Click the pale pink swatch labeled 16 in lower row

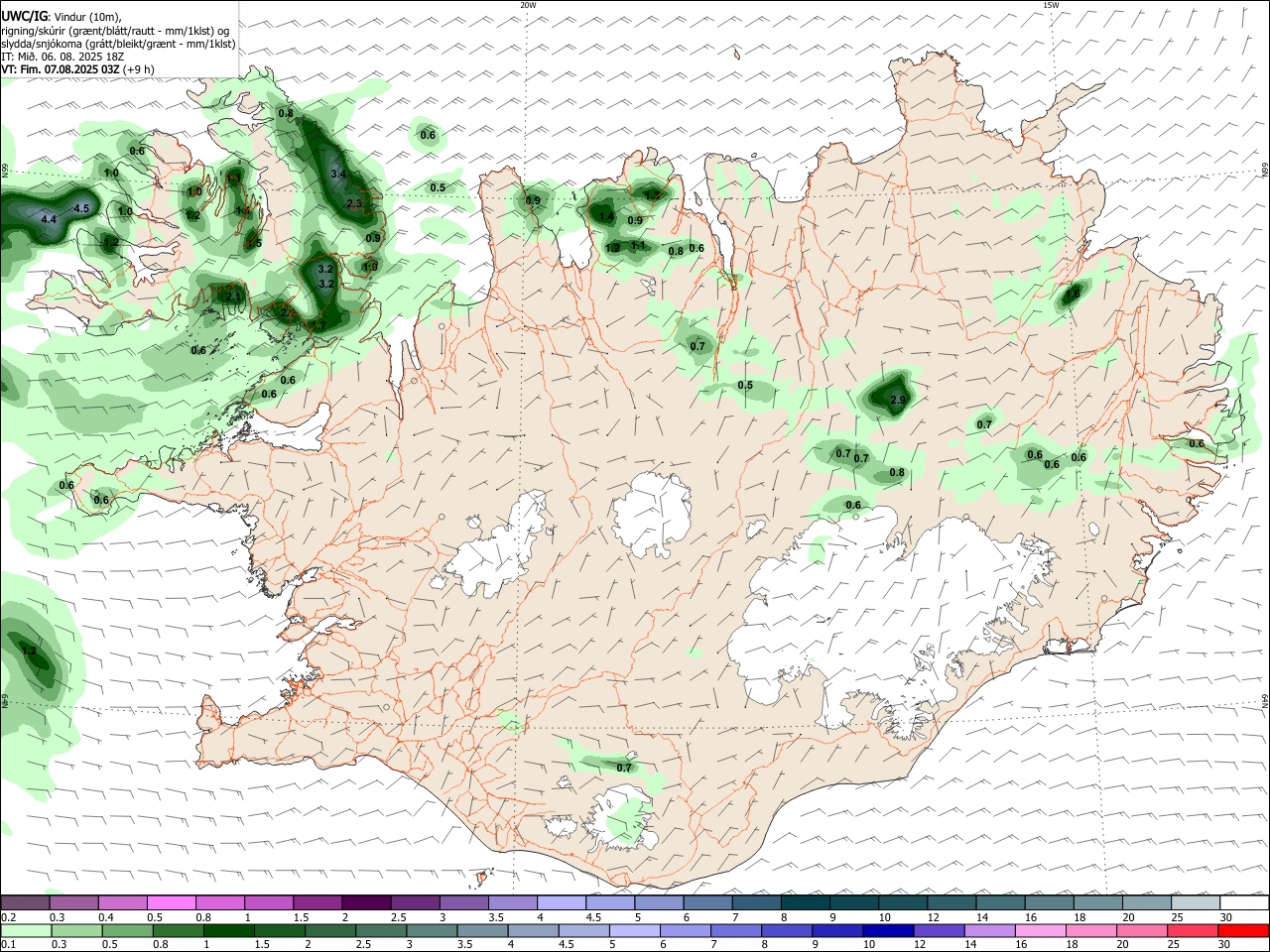tap(1039, 930)
